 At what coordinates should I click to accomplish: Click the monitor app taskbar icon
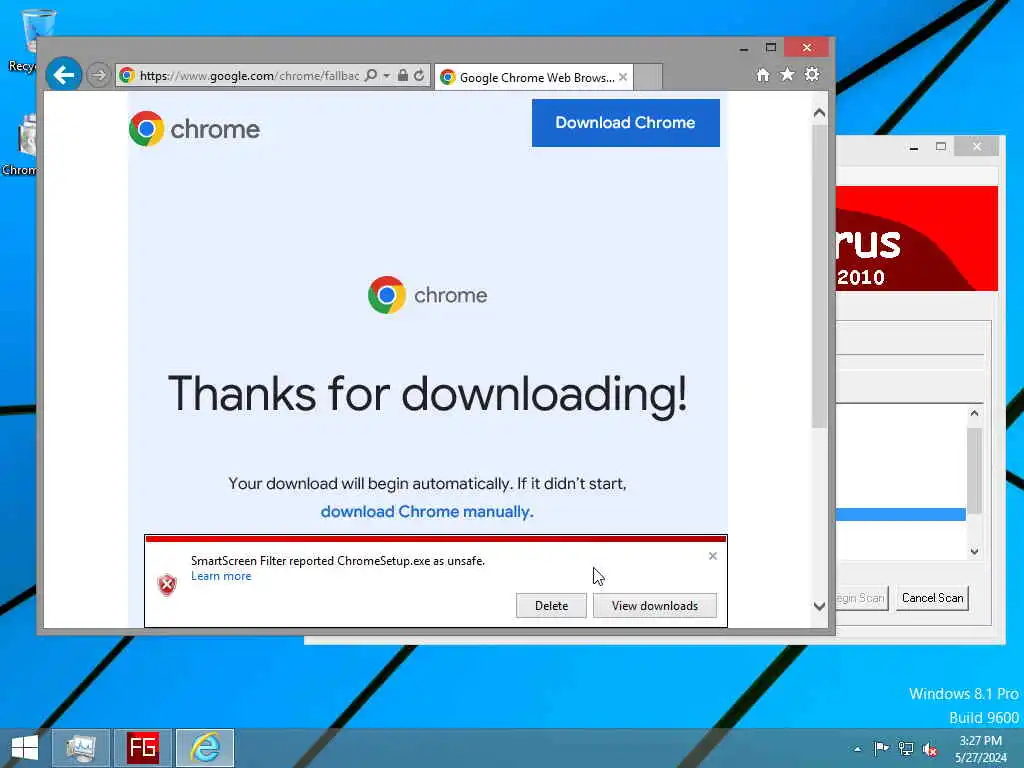pos(80,748)
